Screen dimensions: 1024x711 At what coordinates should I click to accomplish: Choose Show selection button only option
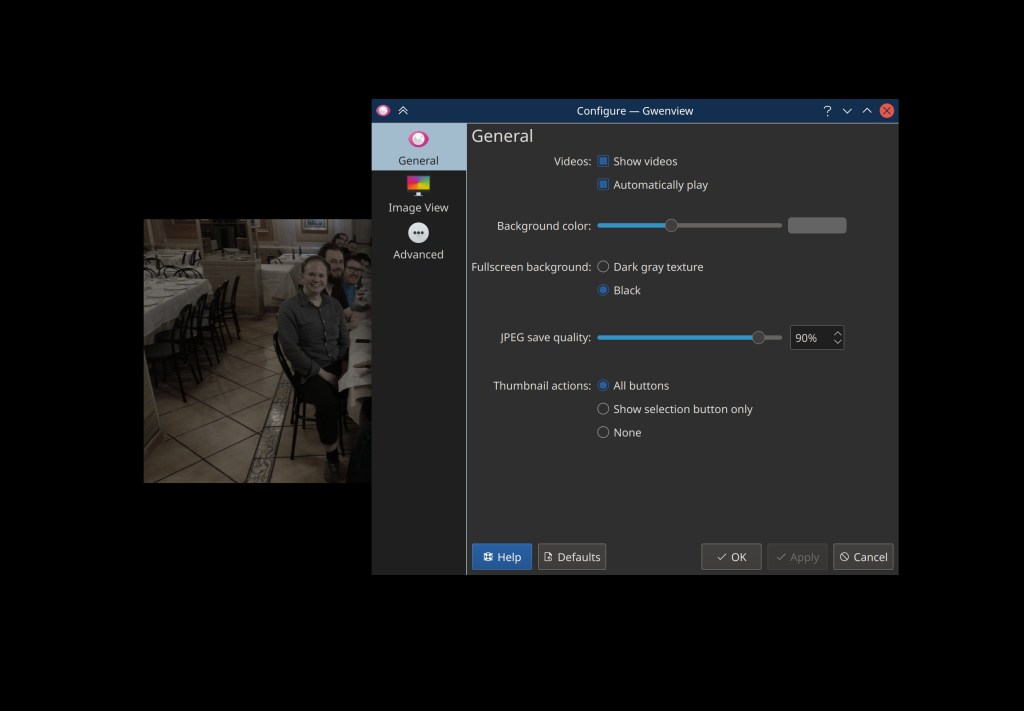603,409
